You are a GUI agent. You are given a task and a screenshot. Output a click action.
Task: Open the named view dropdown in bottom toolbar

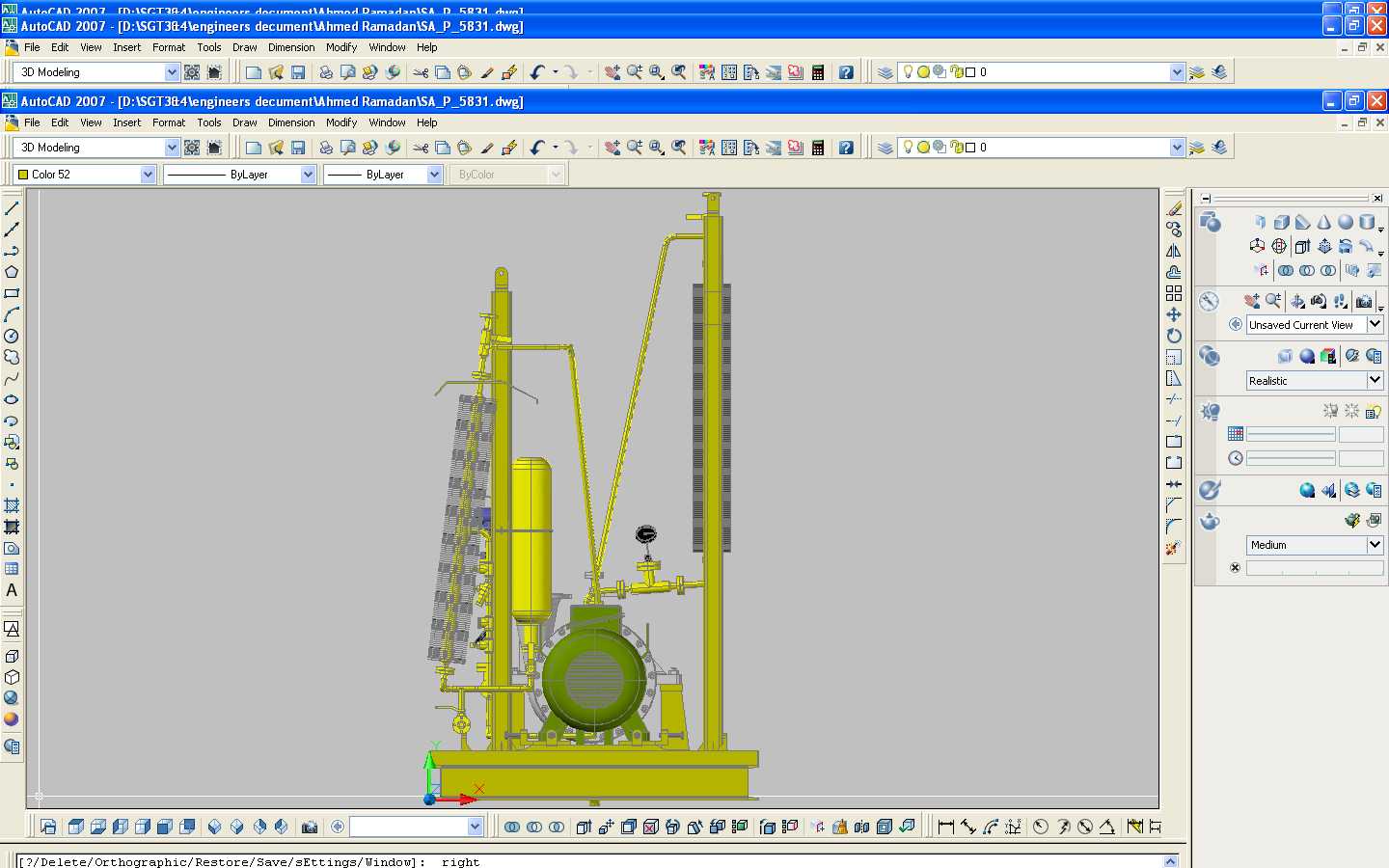475,827
